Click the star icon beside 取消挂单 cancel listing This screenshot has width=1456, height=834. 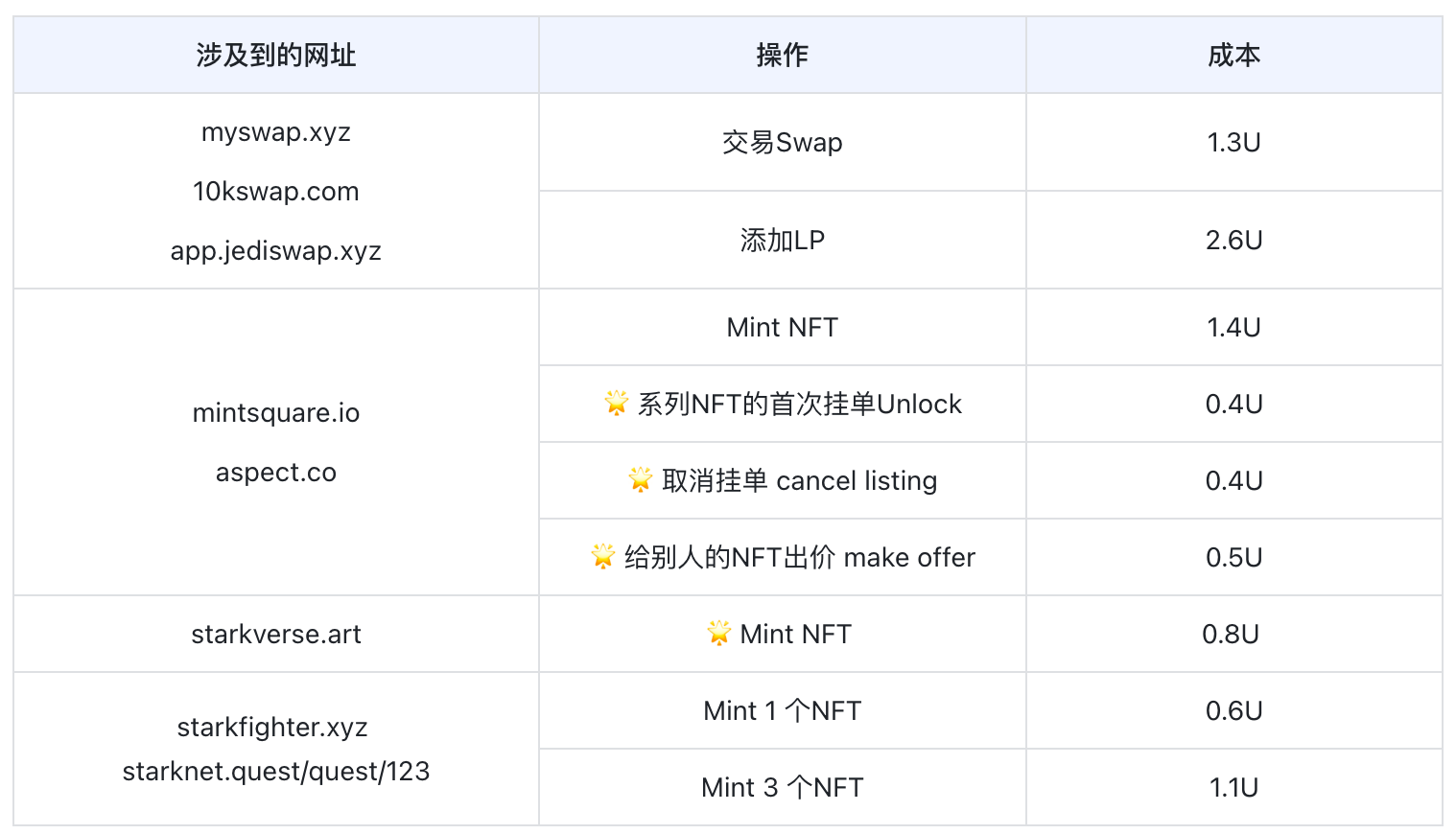(640, 479)
